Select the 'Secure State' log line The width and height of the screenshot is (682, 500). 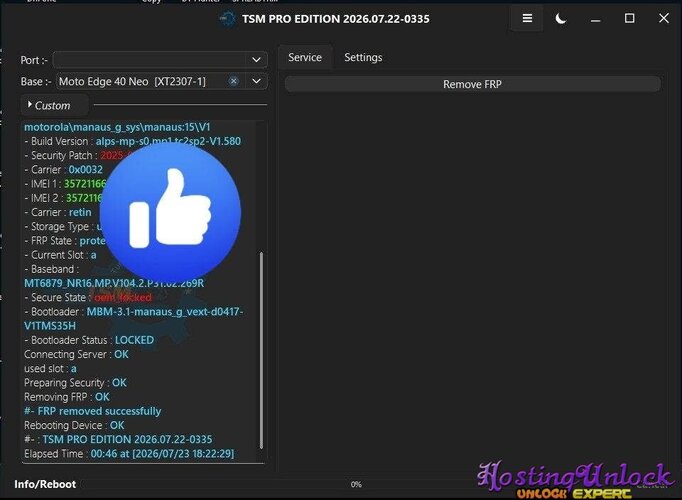tap(88, 297)
